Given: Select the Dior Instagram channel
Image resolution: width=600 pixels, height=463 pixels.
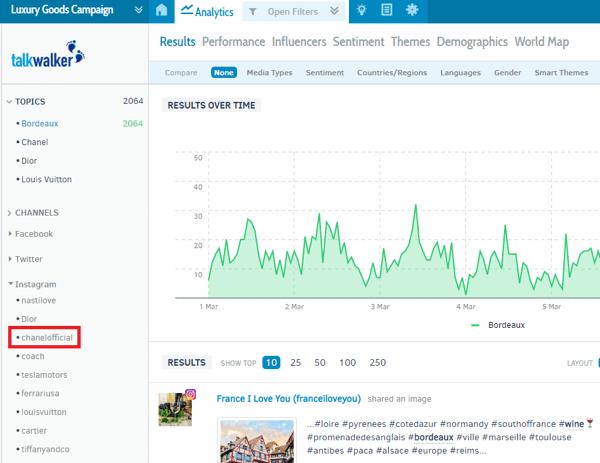Looking at the screenshot, I should tap(29, 319).
